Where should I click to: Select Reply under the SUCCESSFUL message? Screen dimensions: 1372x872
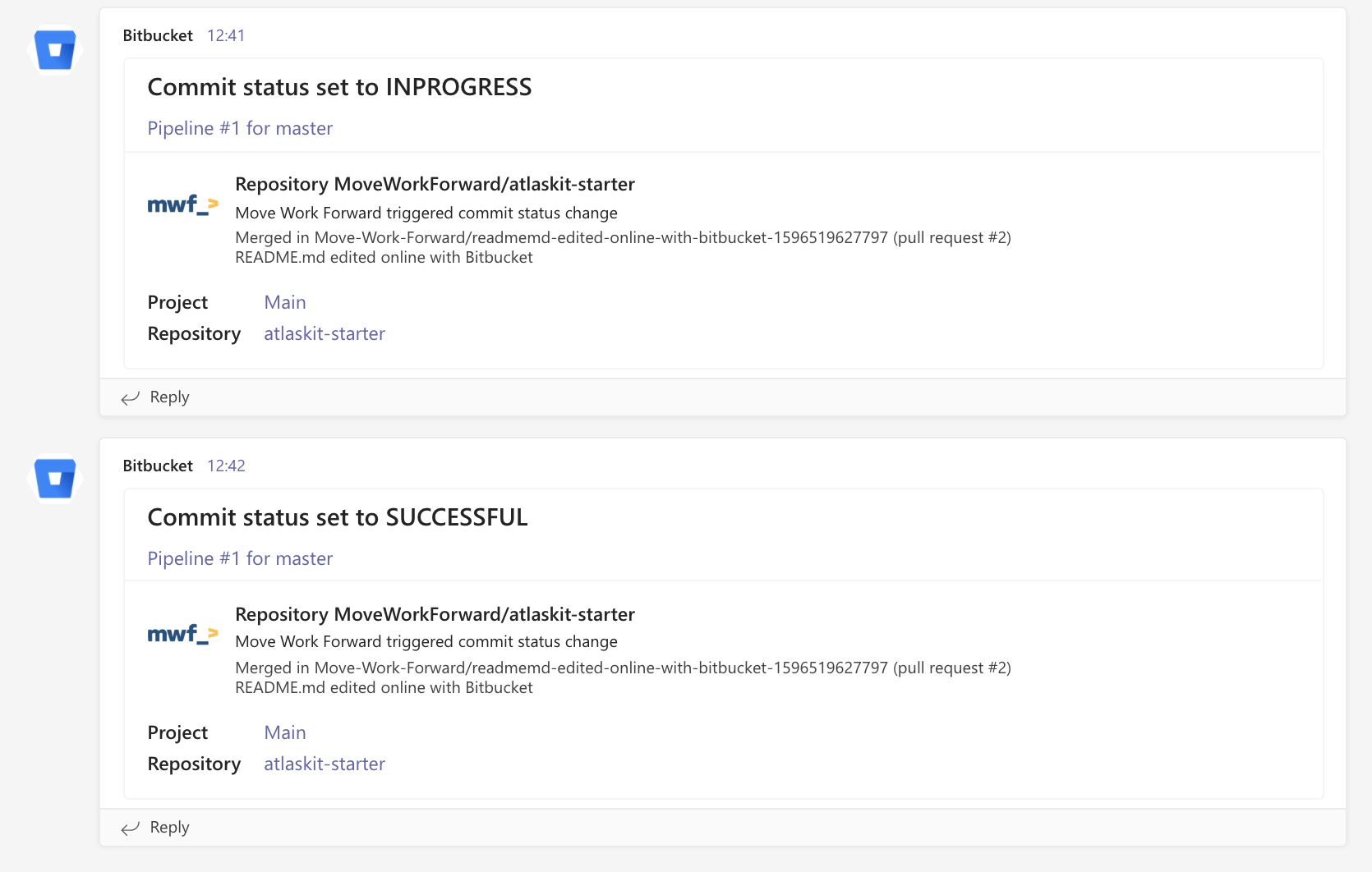click(x=168, y=827)
